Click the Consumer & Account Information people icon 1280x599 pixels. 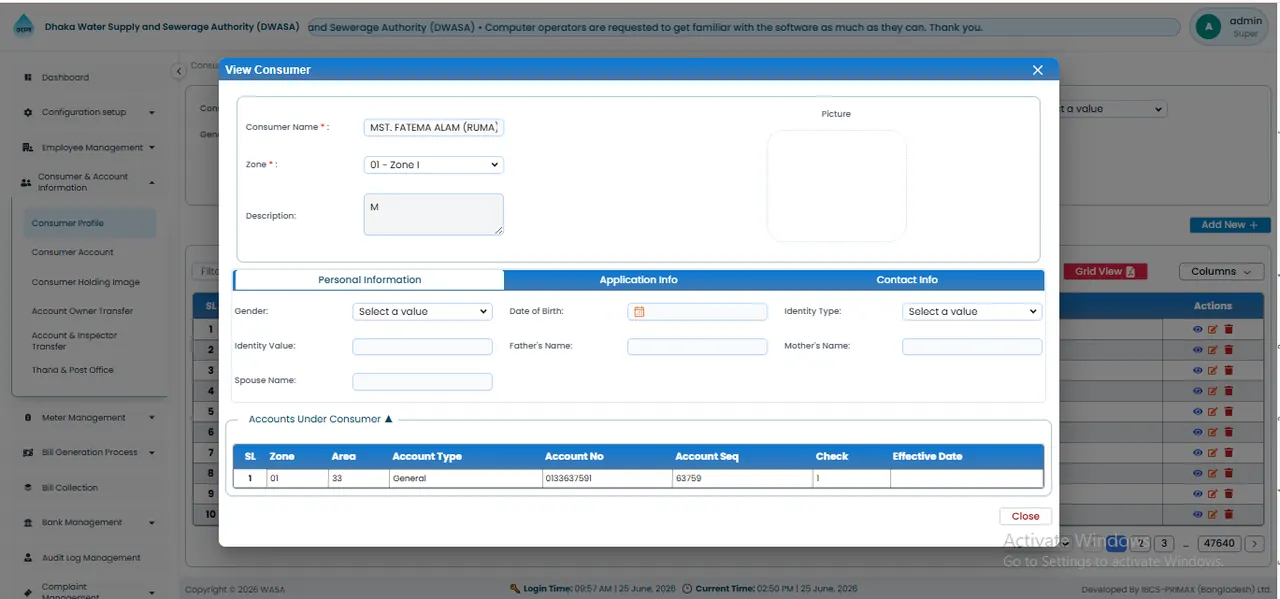click(x=26, y=182)
